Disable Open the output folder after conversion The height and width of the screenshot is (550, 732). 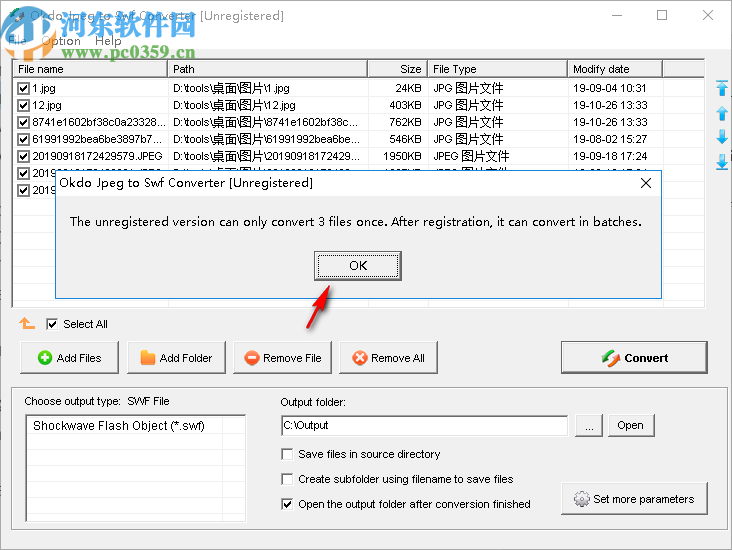point(287,504)
